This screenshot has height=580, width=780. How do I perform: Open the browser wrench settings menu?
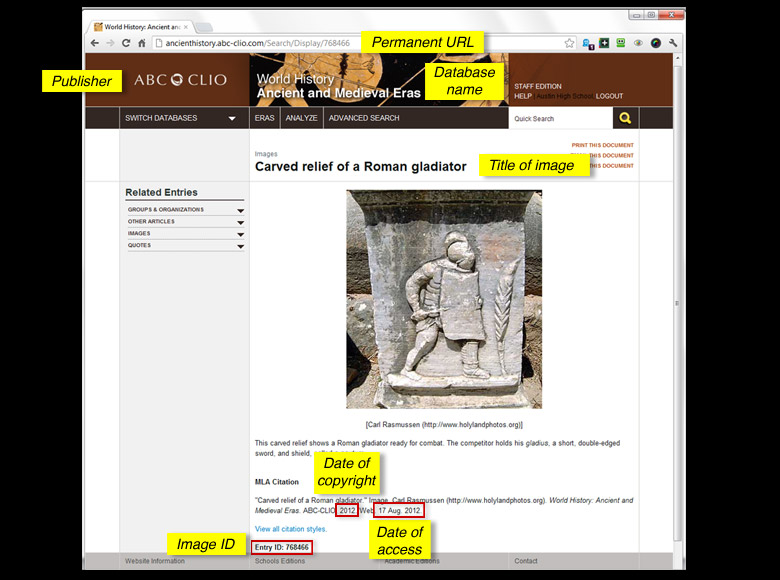(673, 43)
